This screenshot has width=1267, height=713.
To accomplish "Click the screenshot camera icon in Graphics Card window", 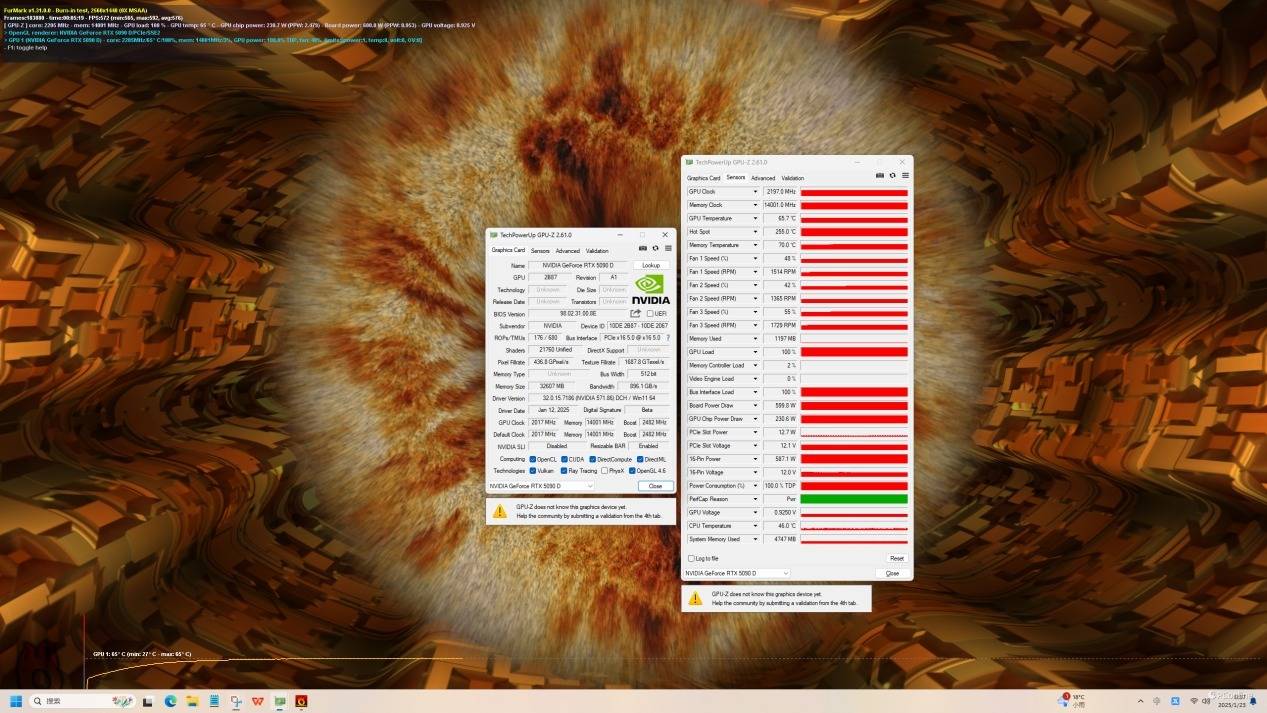I will (643, 248).
